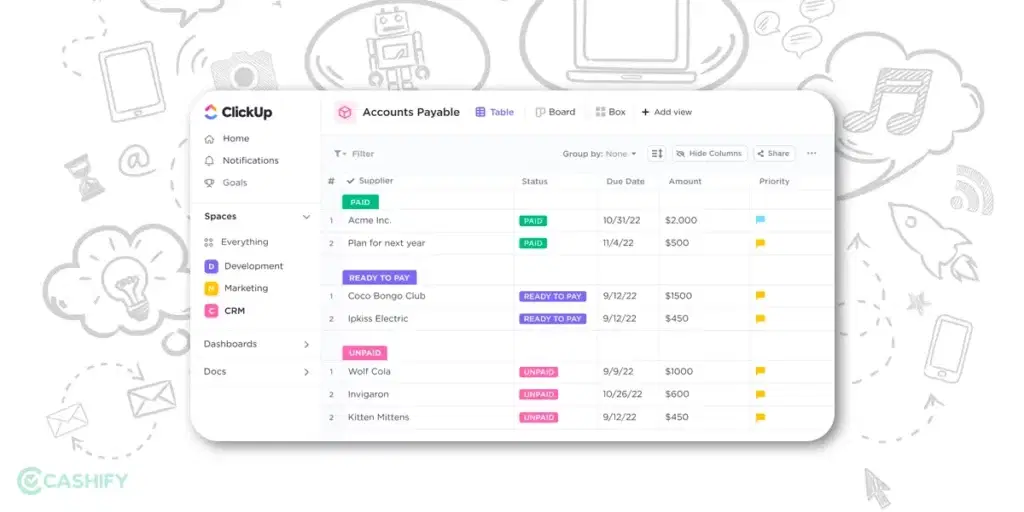Click the ClickUp logo
Screen dimensions: 1024x512
point(238,112)
